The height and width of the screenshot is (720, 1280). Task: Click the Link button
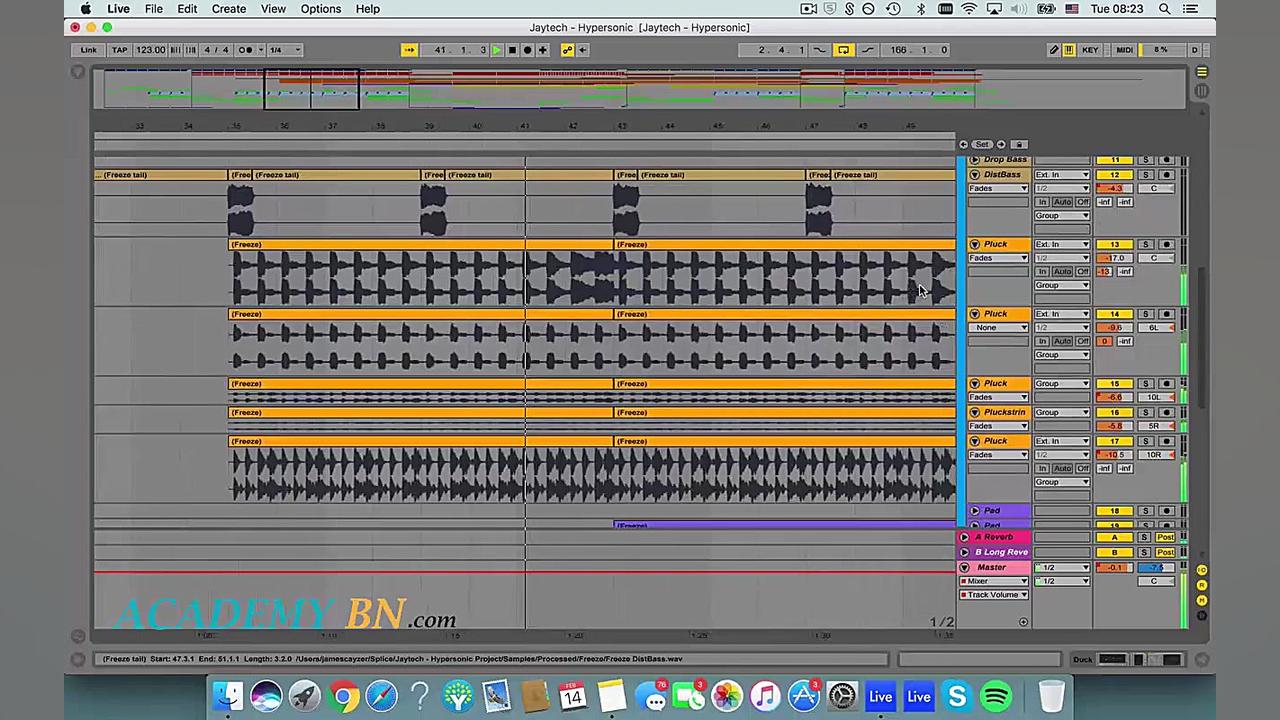[89, 50]
